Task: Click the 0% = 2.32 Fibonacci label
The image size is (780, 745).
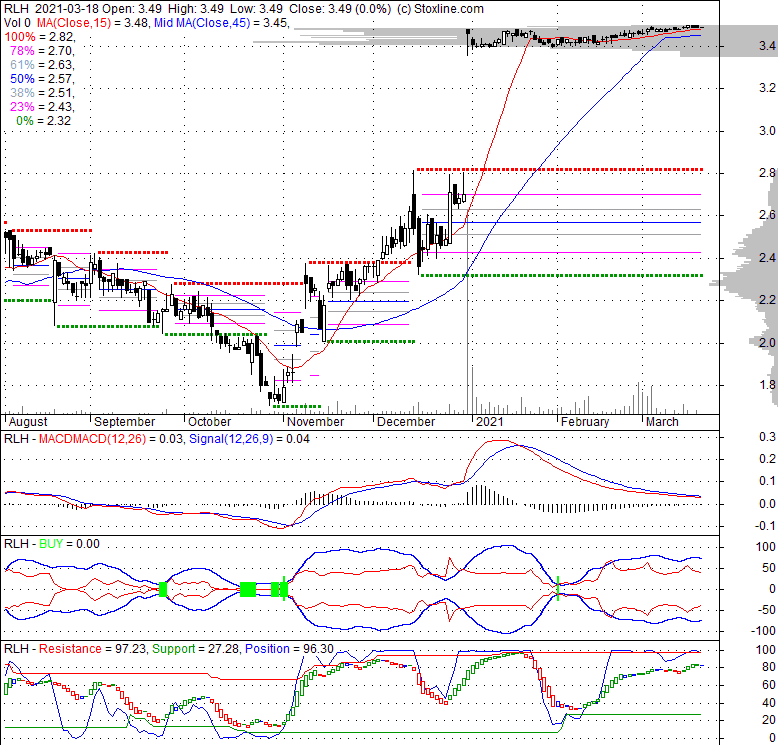Action: tap(44, 120)
